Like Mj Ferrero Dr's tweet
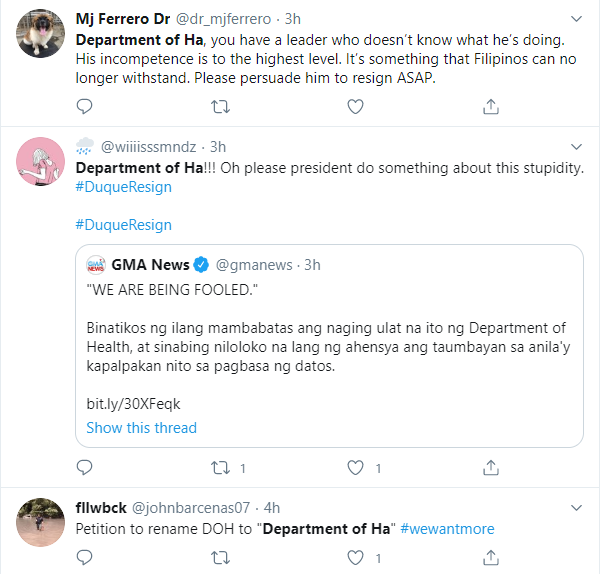605x574 pixels. [x=354, y=105]
